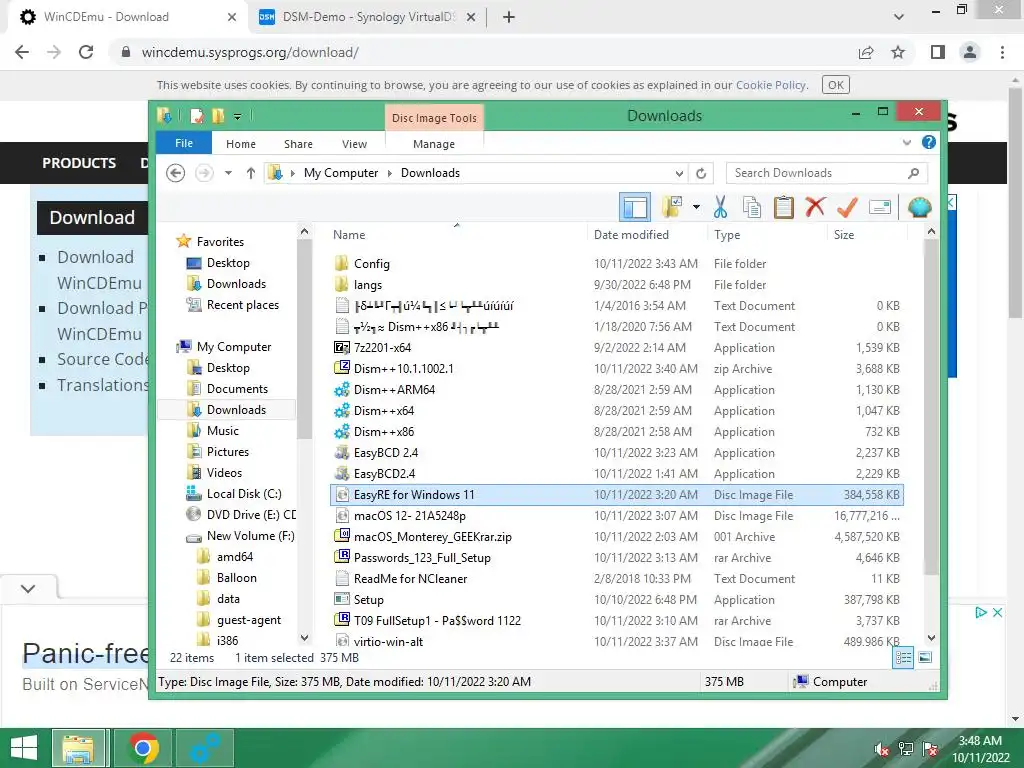Open Favorites Desktop in navigation pane
Image resolution: width=1024 pixels, height=768 pixels.
click(x=228, y=263)
